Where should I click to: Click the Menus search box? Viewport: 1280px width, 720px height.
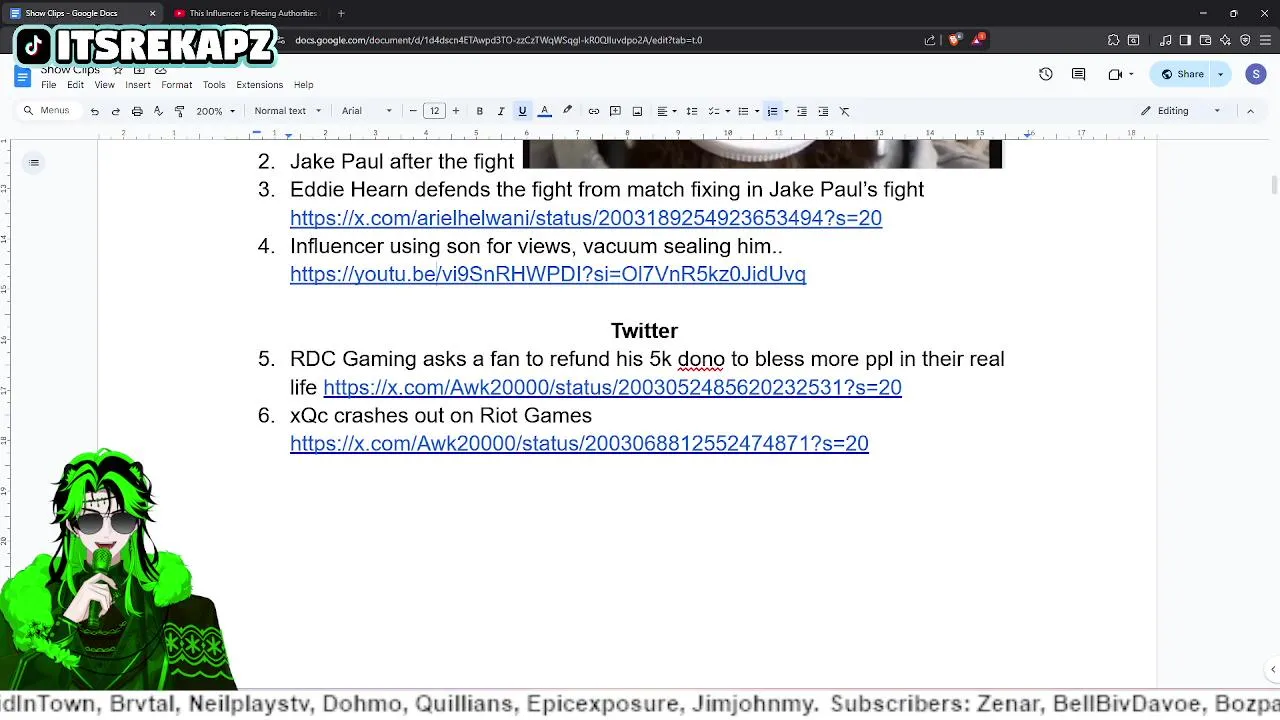49,111
